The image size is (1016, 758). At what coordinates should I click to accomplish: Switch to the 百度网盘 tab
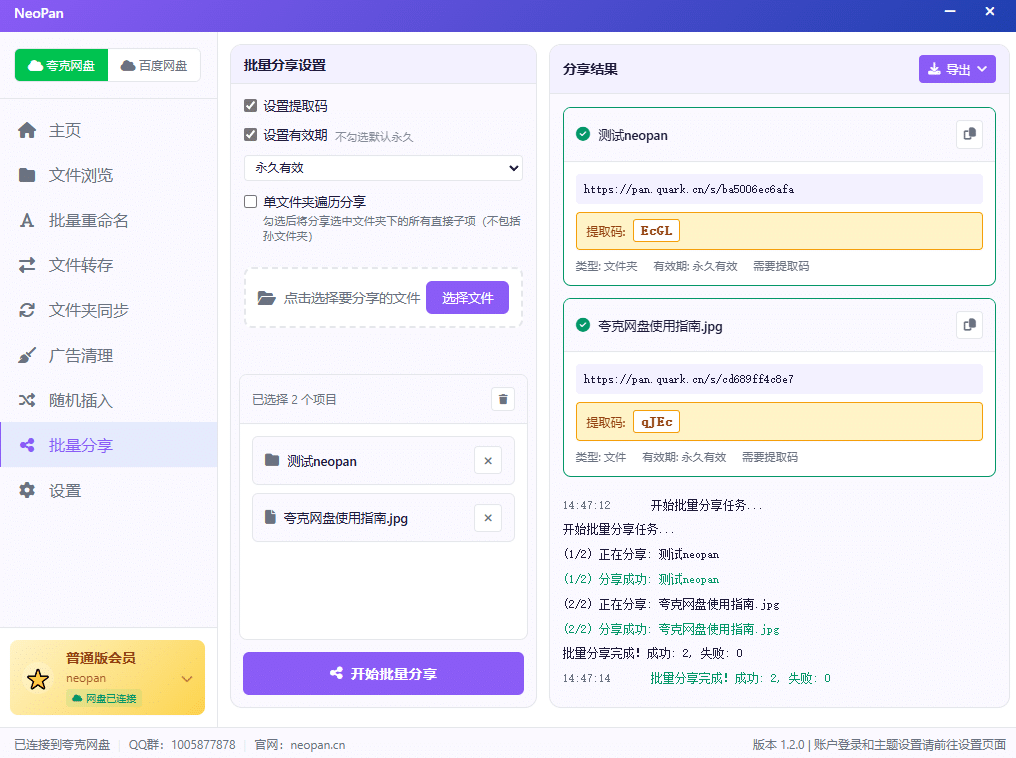(x=154, y=65)
